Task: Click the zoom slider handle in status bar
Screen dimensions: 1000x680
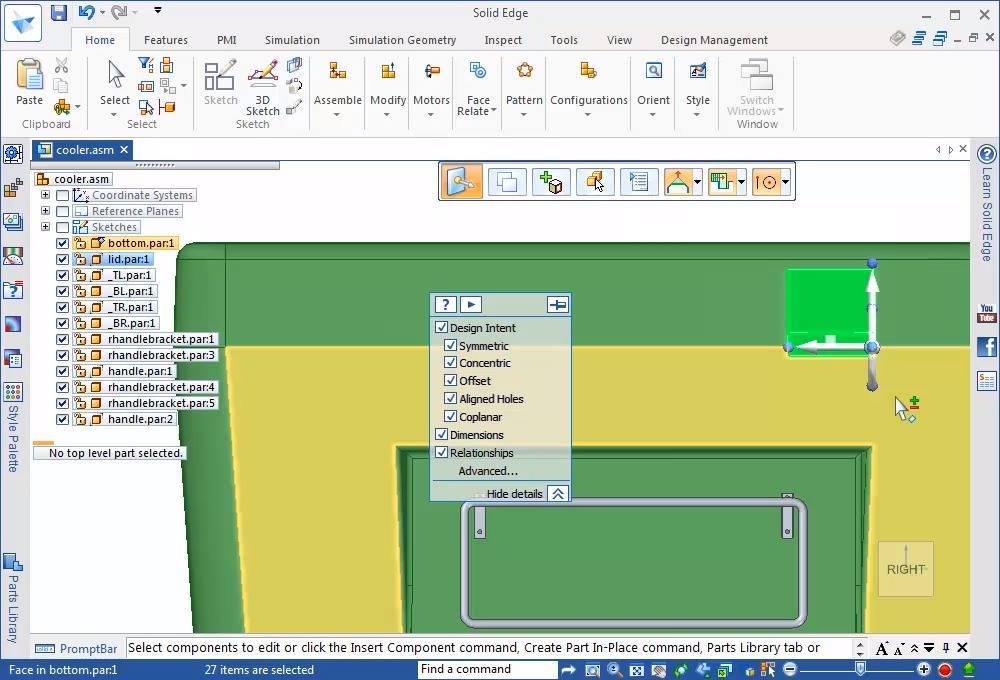Action: tap(860, 669)
